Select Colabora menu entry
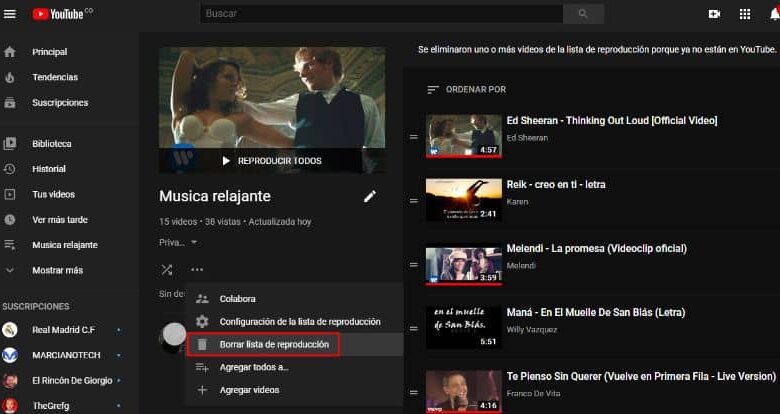 point(294,299)
